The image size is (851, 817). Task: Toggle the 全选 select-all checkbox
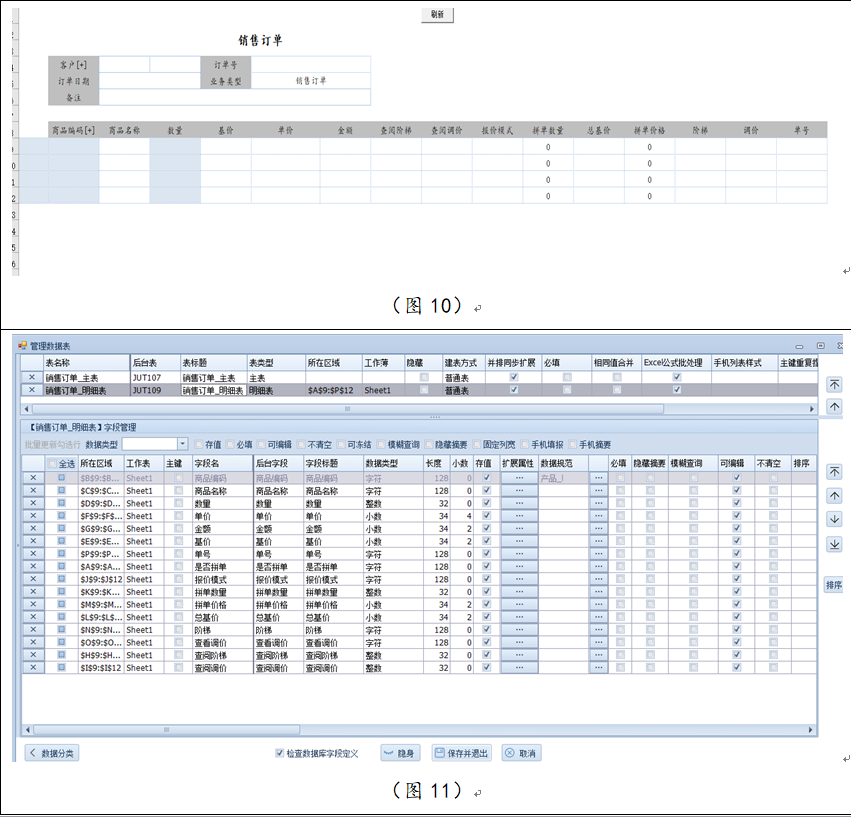53,463
